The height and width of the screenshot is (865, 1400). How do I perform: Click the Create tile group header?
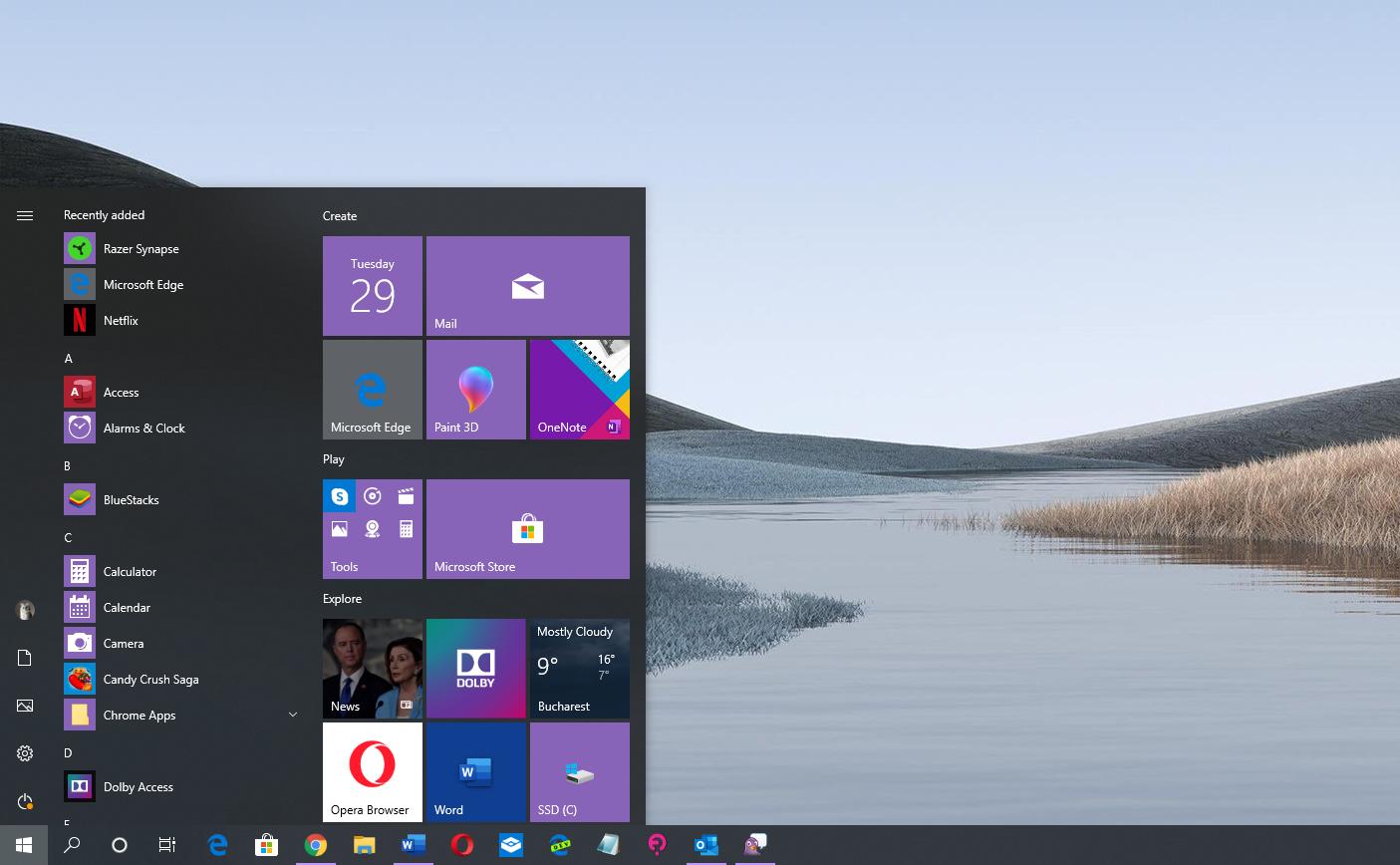pos(340,216)
